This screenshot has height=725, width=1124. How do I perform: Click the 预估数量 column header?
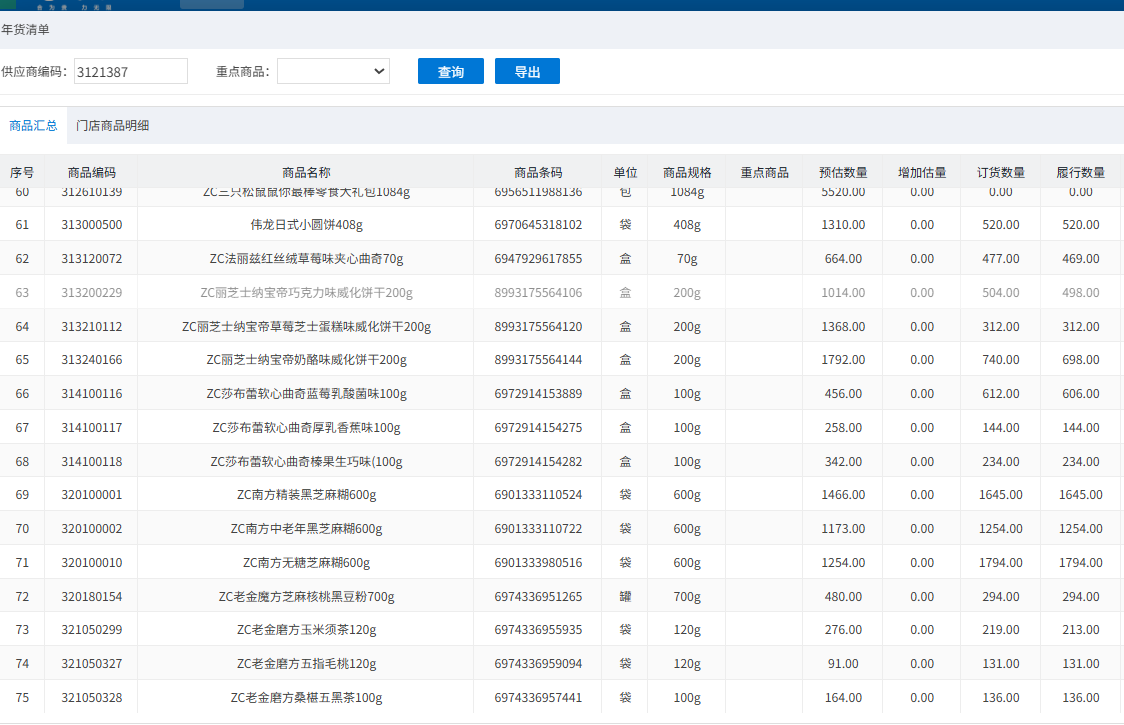point(843,172)
